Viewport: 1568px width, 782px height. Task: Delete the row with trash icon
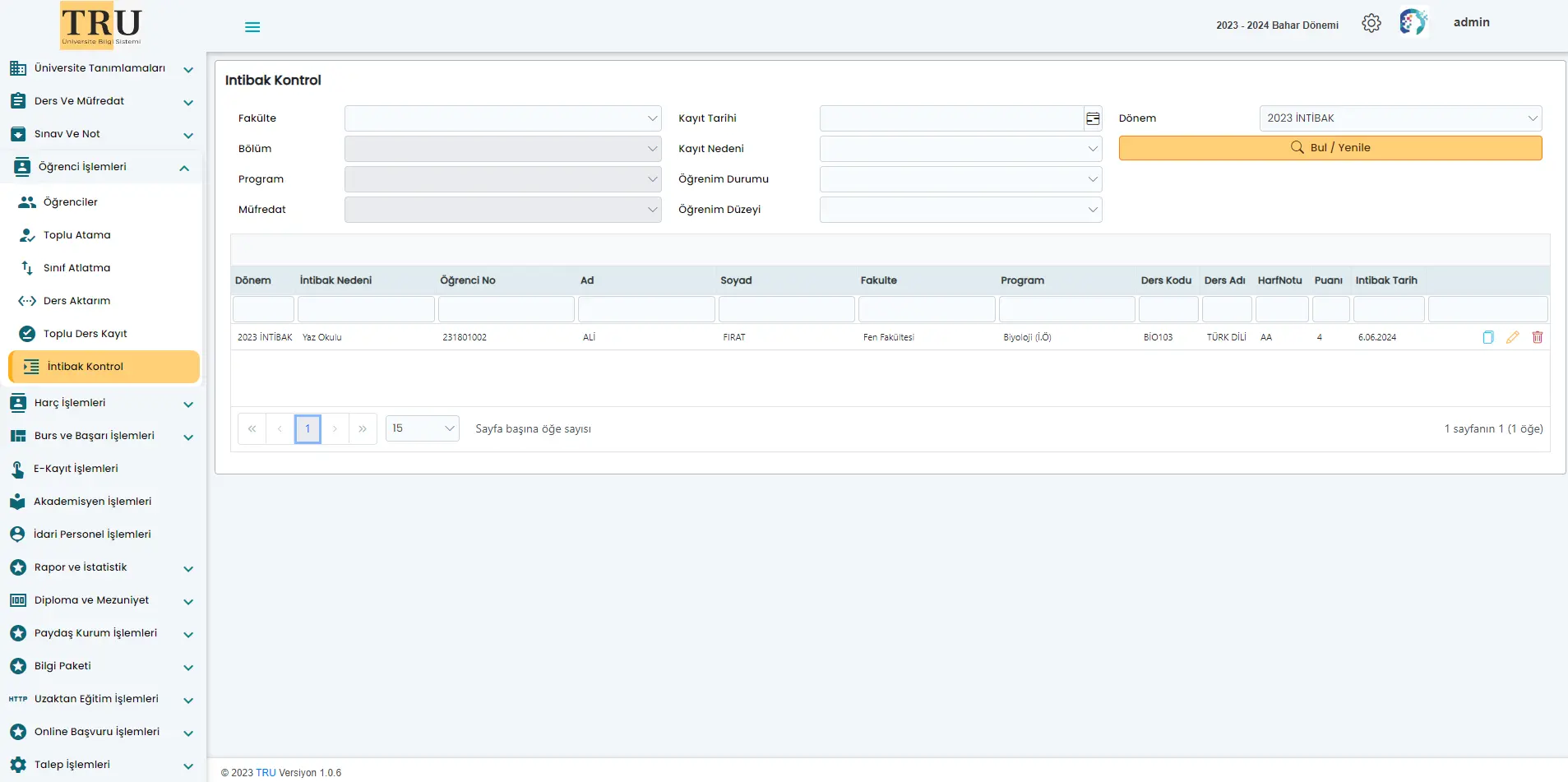(x=1537, y=337)
